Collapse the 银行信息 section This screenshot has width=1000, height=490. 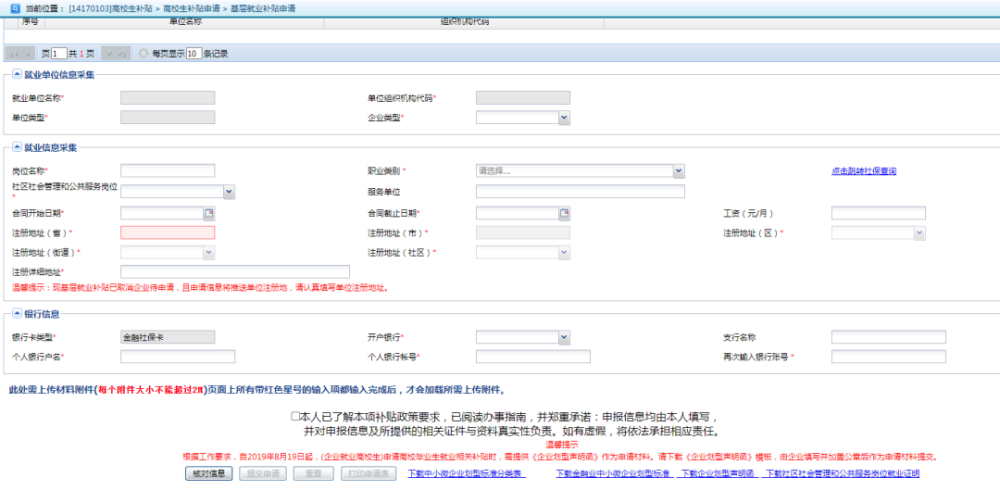[x=17, y=313]
